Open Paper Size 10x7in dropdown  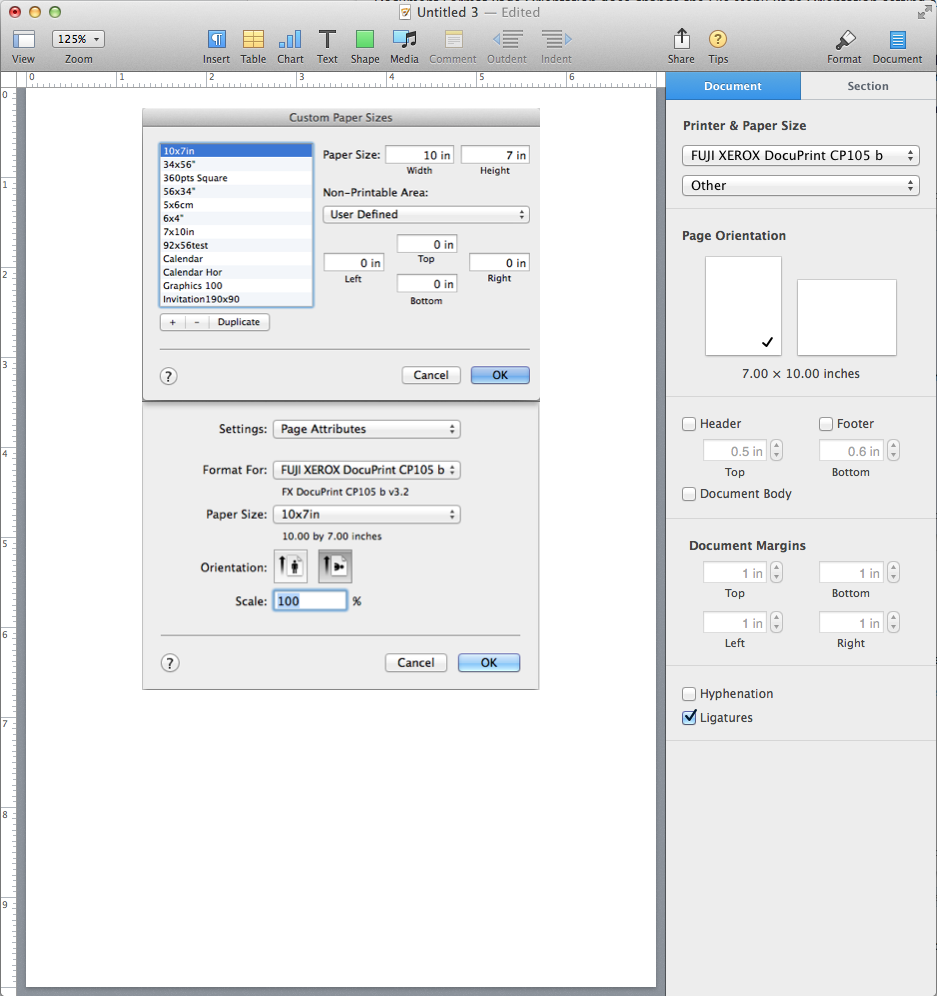pyautogui.click(x=367, y=515)
